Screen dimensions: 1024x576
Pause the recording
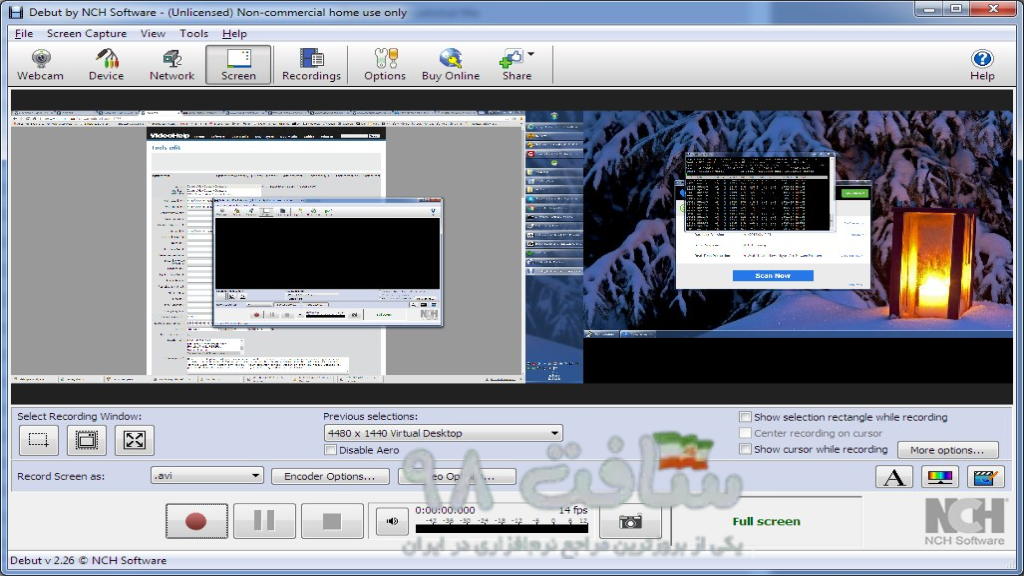tap(264, 520)
